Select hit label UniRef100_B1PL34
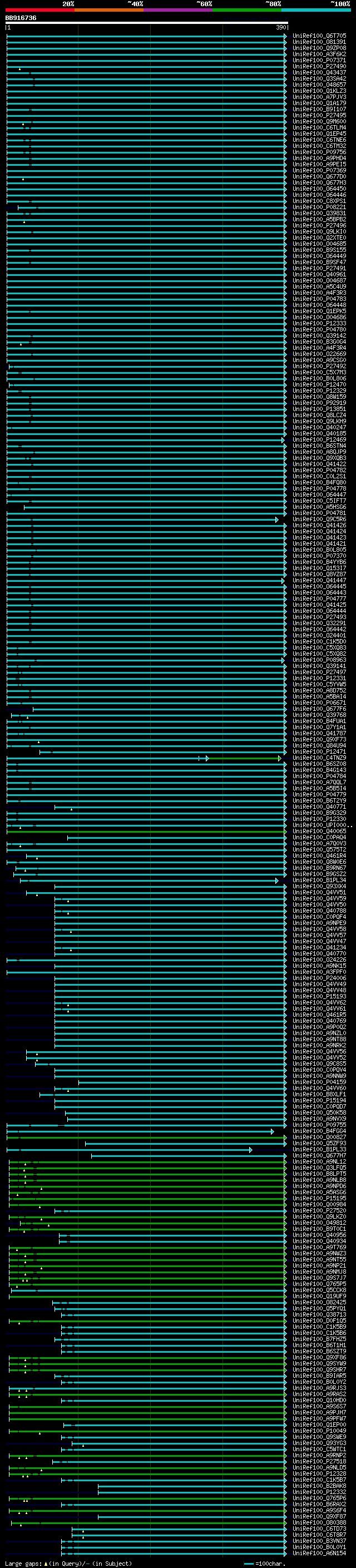 pos(319,880)
